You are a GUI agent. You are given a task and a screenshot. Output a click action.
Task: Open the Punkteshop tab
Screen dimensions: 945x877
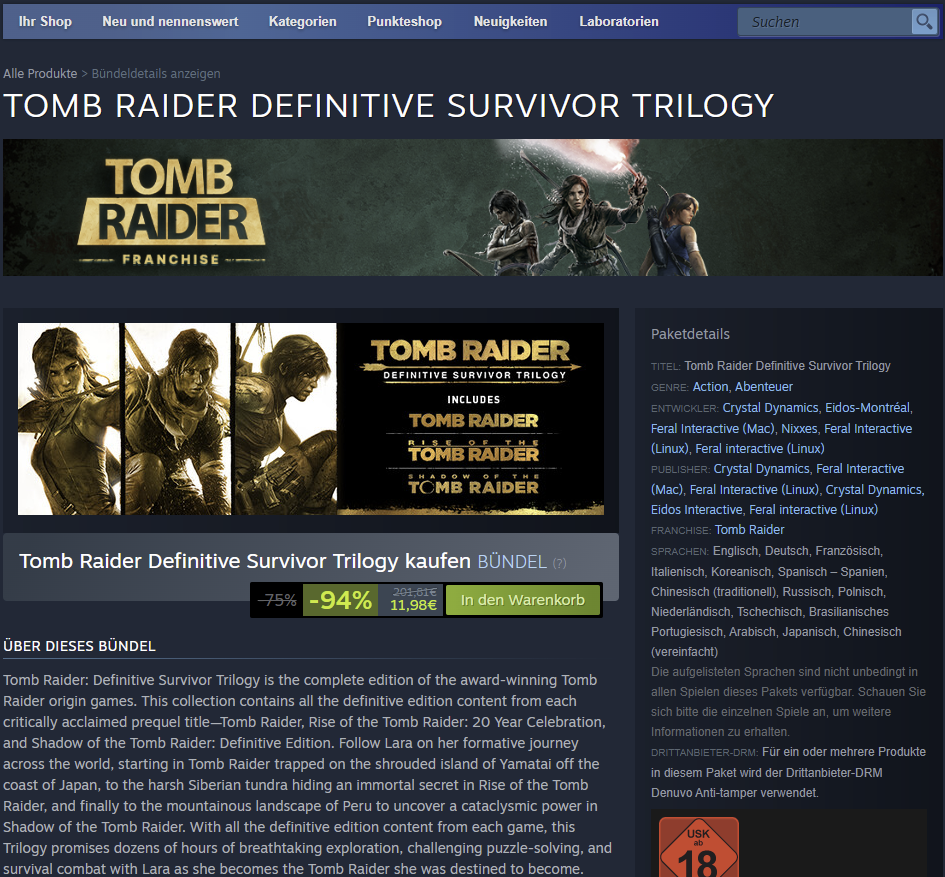pos(404,22)
